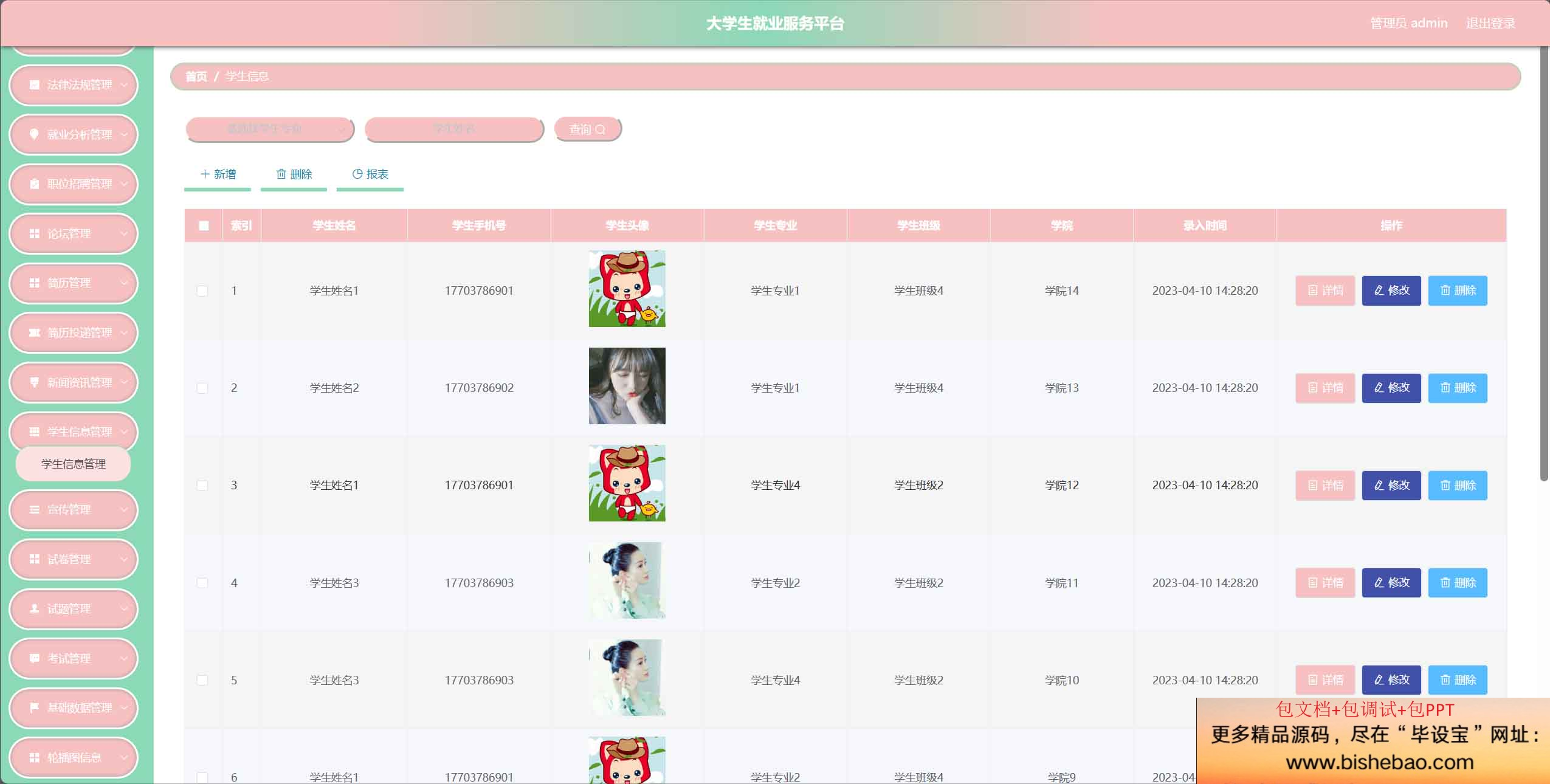
Task: Click the flag icon beside 基础数据管理
Action: [35, 707]
